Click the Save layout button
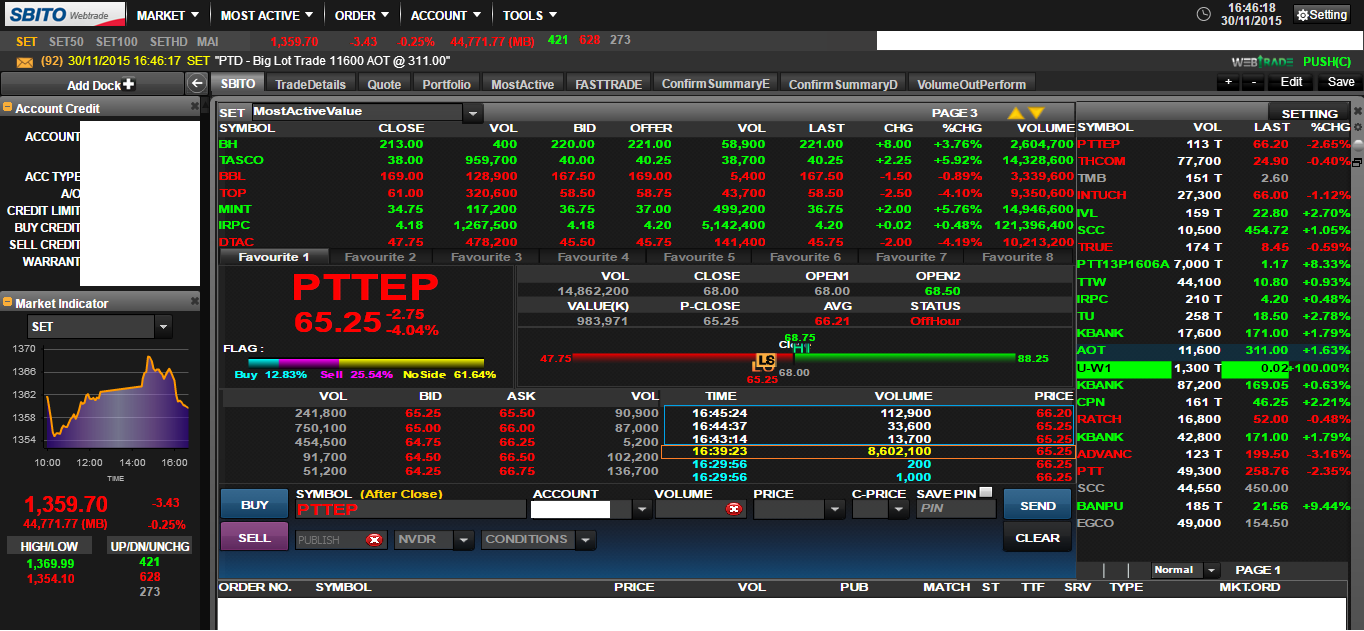Image resolution: width=1364 pixels, height=631 pixels. coord(1341,82)
